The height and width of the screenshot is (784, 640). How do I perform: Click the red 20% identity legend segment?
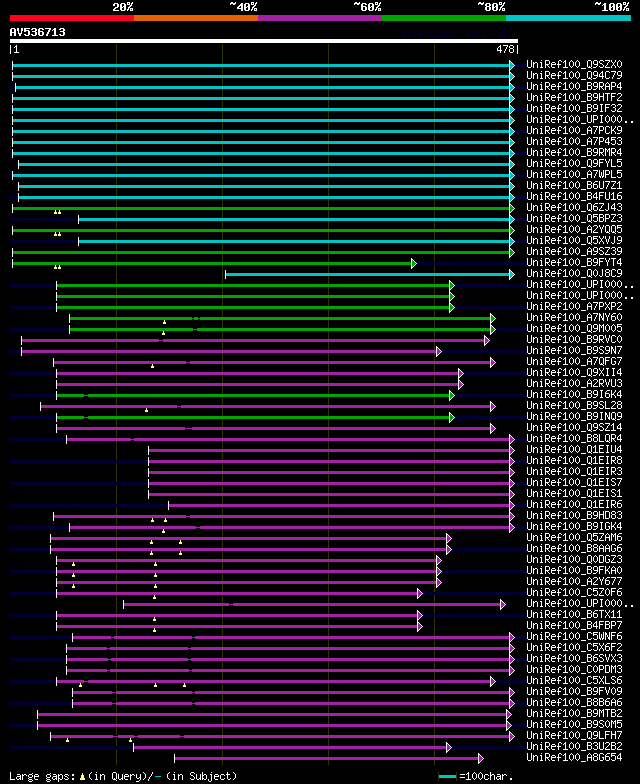[x=72, y=18]
